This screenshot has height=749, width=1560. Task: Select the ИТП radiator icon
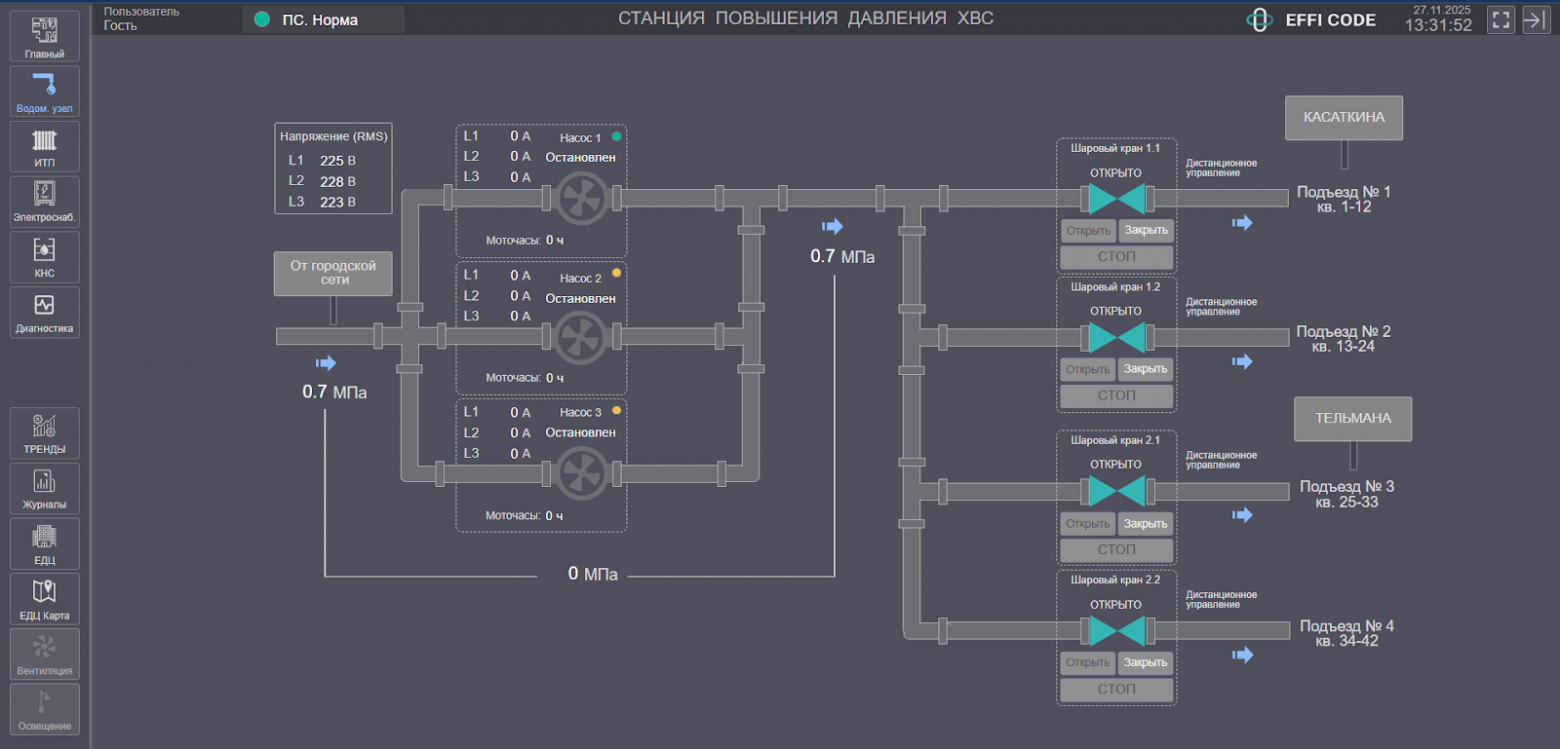pos(44,146)
